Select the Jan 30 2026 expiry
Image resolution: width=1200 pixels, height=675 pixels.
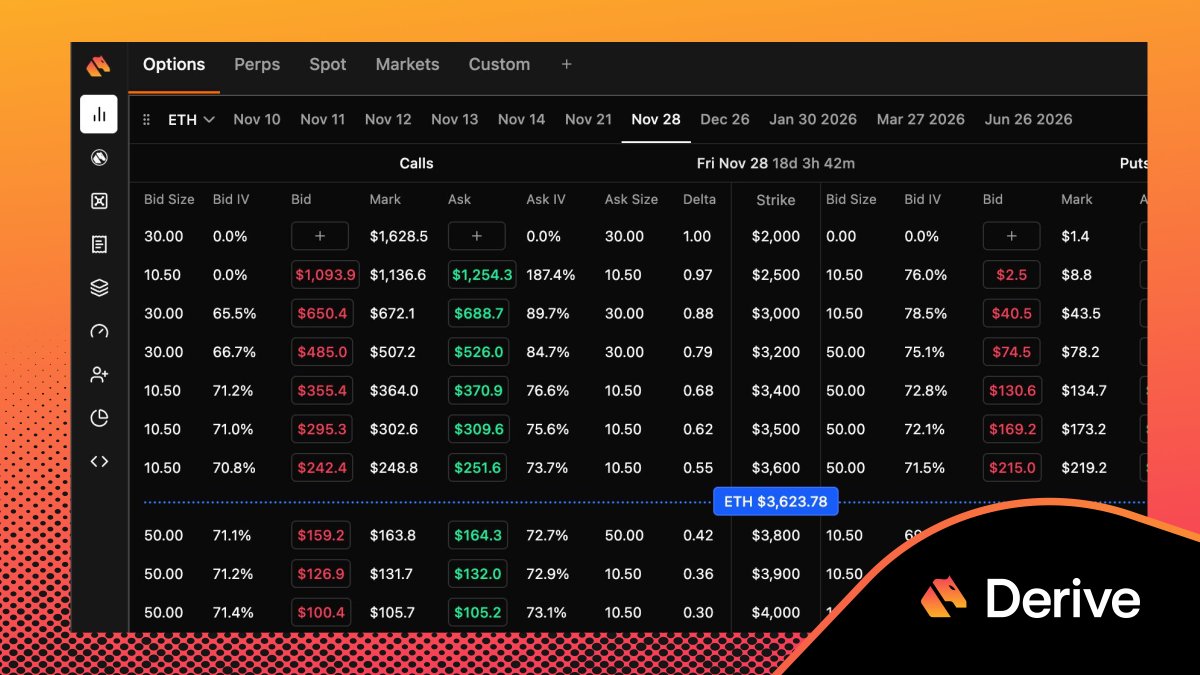(813, 119)
